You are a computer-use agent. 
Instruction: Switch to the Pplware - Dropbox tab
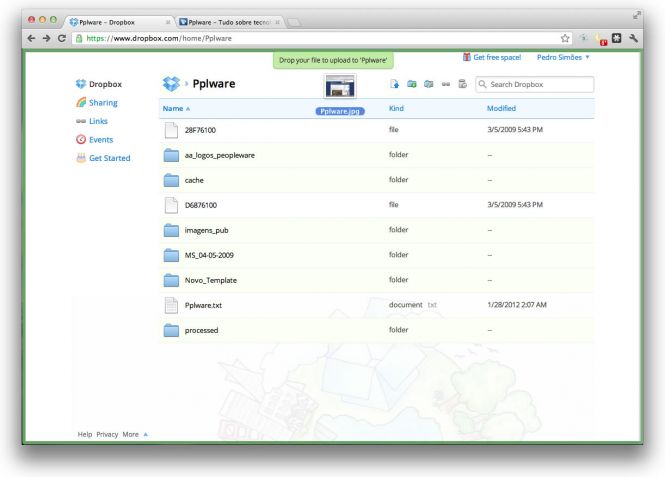pos(119,22)
